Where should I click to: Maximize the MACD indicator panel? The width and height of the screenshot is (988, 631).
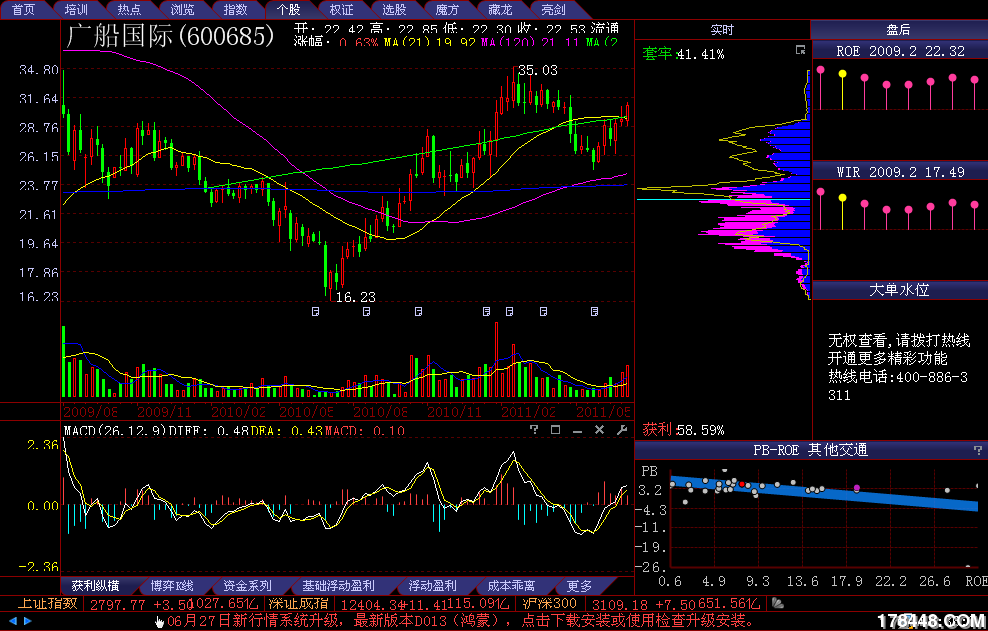tap(555, 430)
